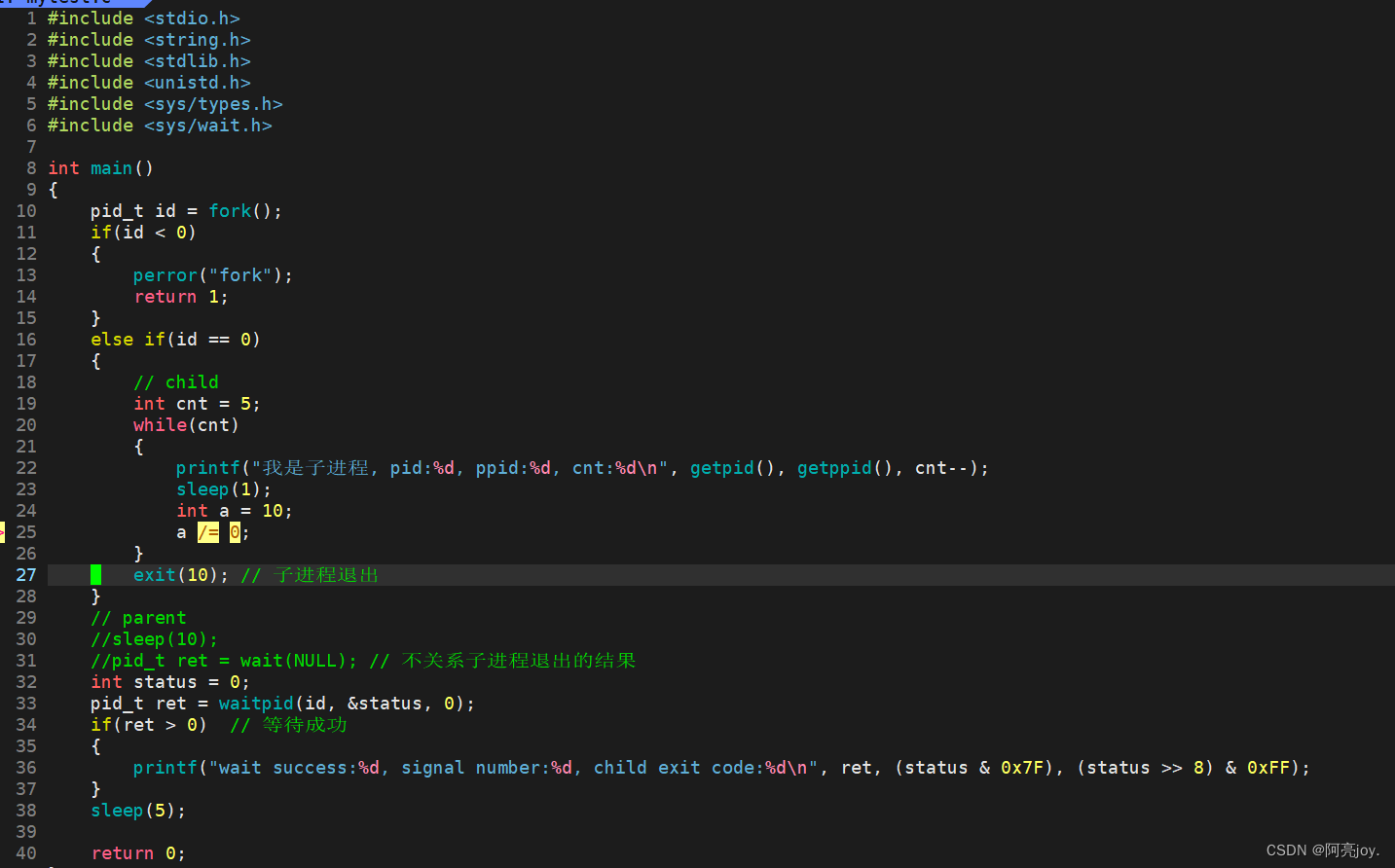
Task: Click the printf call on line 22
Action: coord(583,468)
